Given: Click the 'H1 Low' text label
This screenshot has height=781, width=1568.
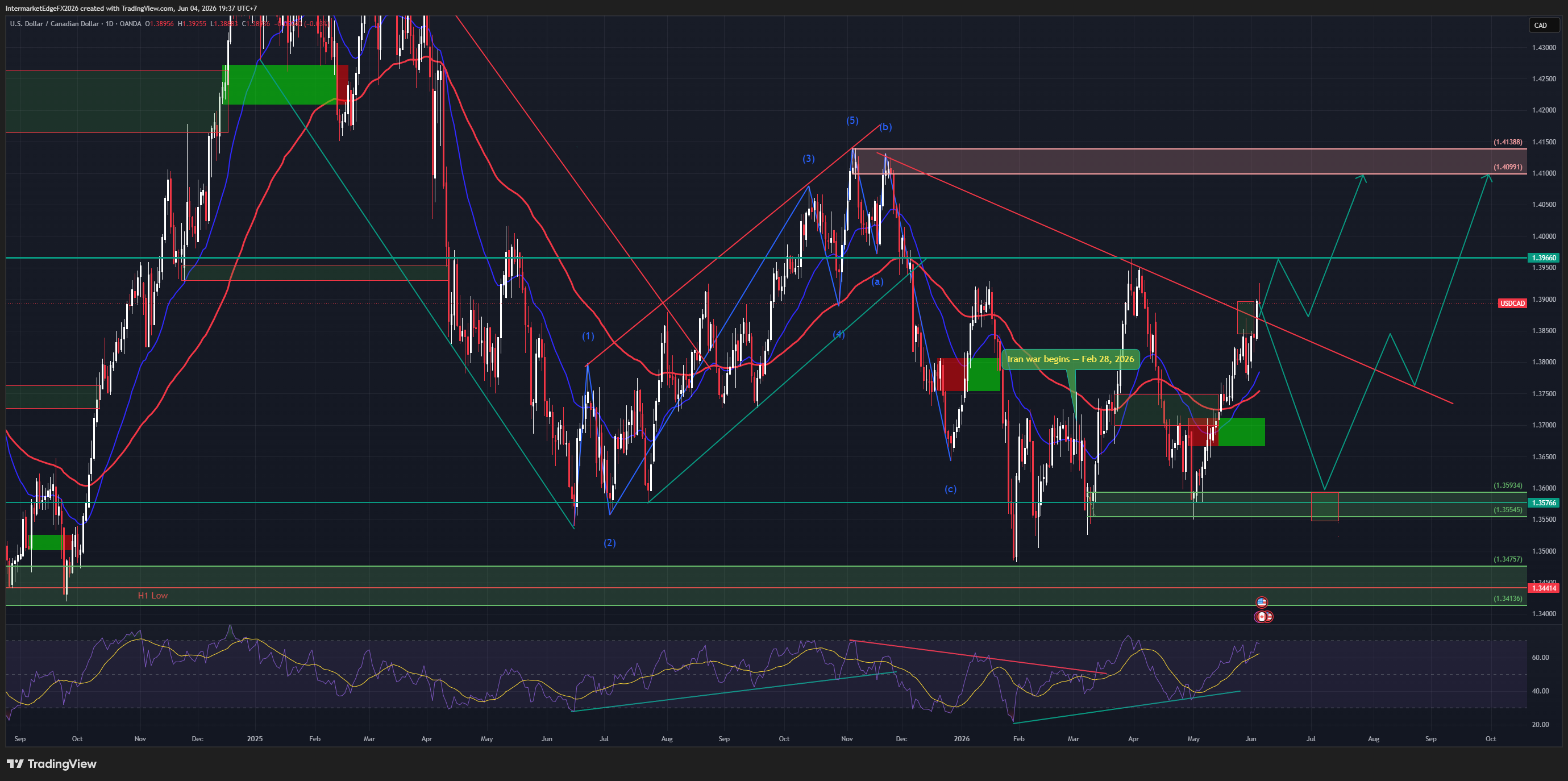Looking at the screenshot, I should coord(152,595).
